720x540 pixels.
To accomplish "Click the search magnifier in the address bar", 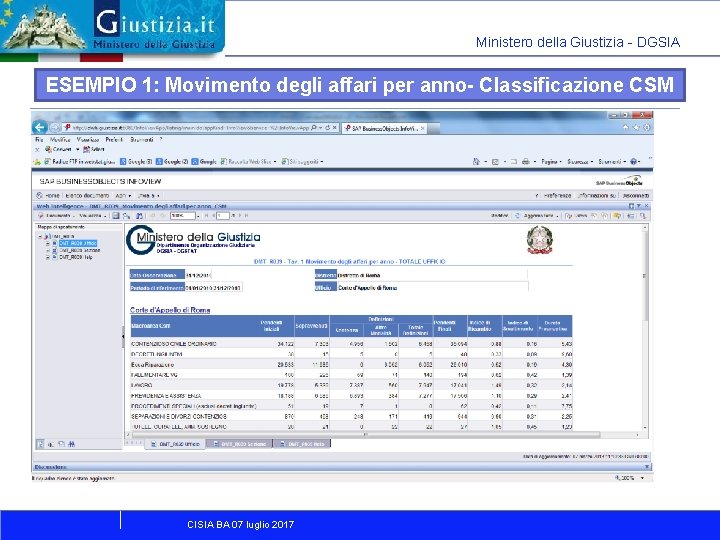I will (x=314, y=128).
